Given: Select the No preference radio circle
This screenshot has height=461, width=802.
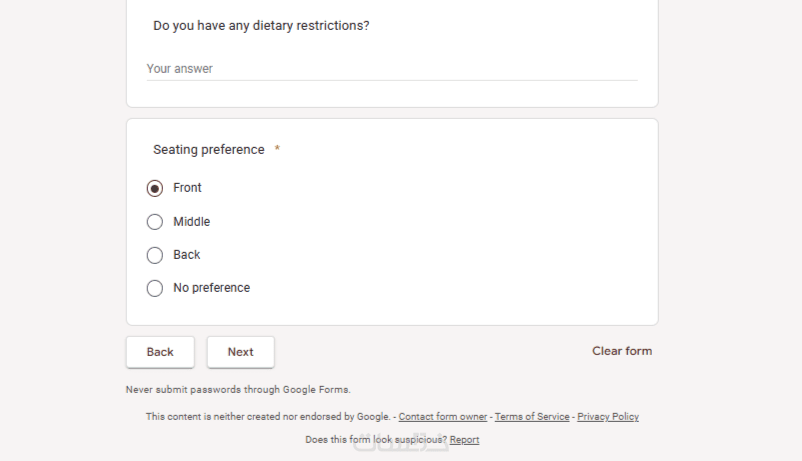Looking at the screenshot, I should coord(155,288).
